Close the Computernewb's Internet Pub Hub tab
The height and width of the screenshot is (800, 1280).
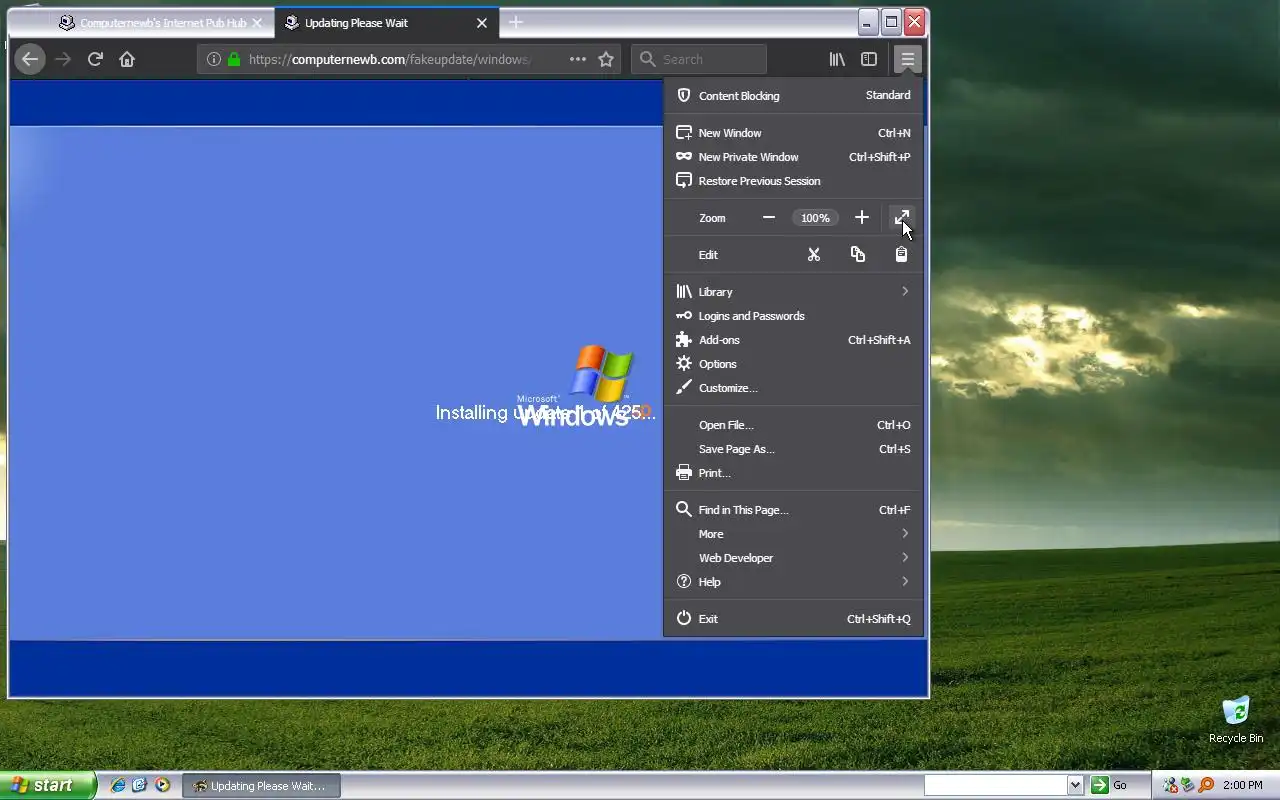click(x=257, y=22)
